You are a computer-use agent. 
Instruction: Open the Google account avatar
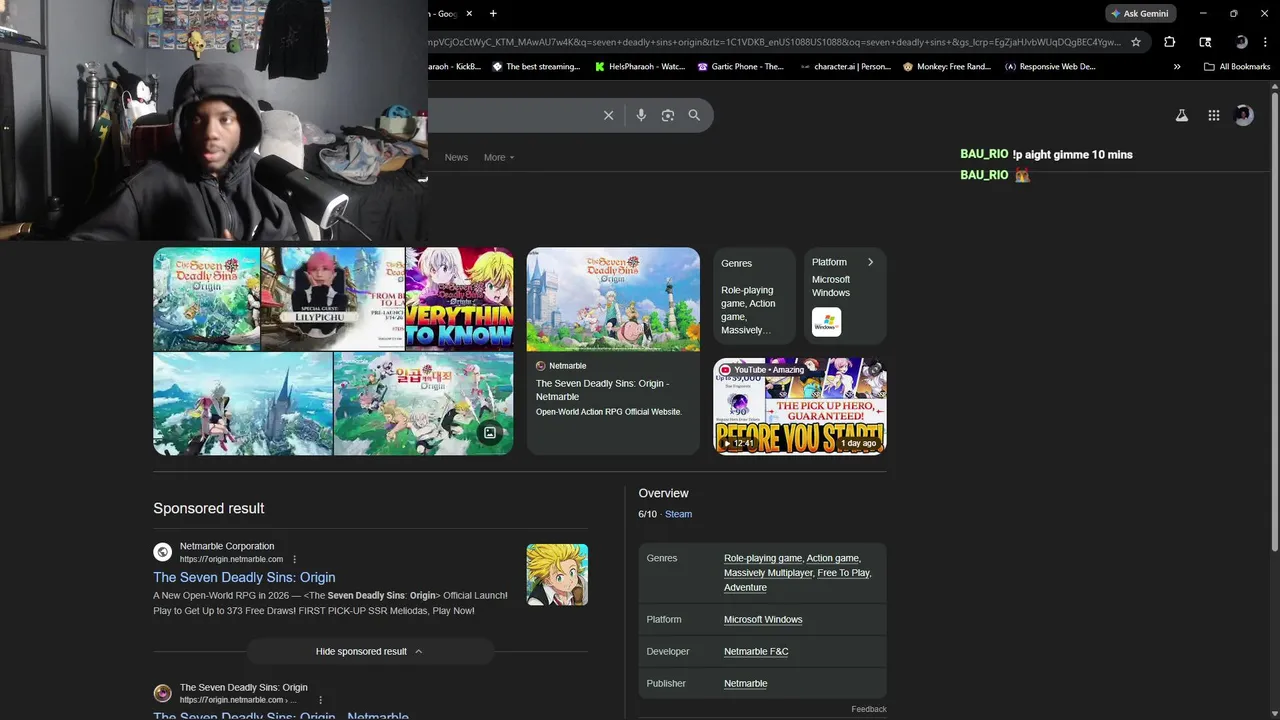point(1244,115)
